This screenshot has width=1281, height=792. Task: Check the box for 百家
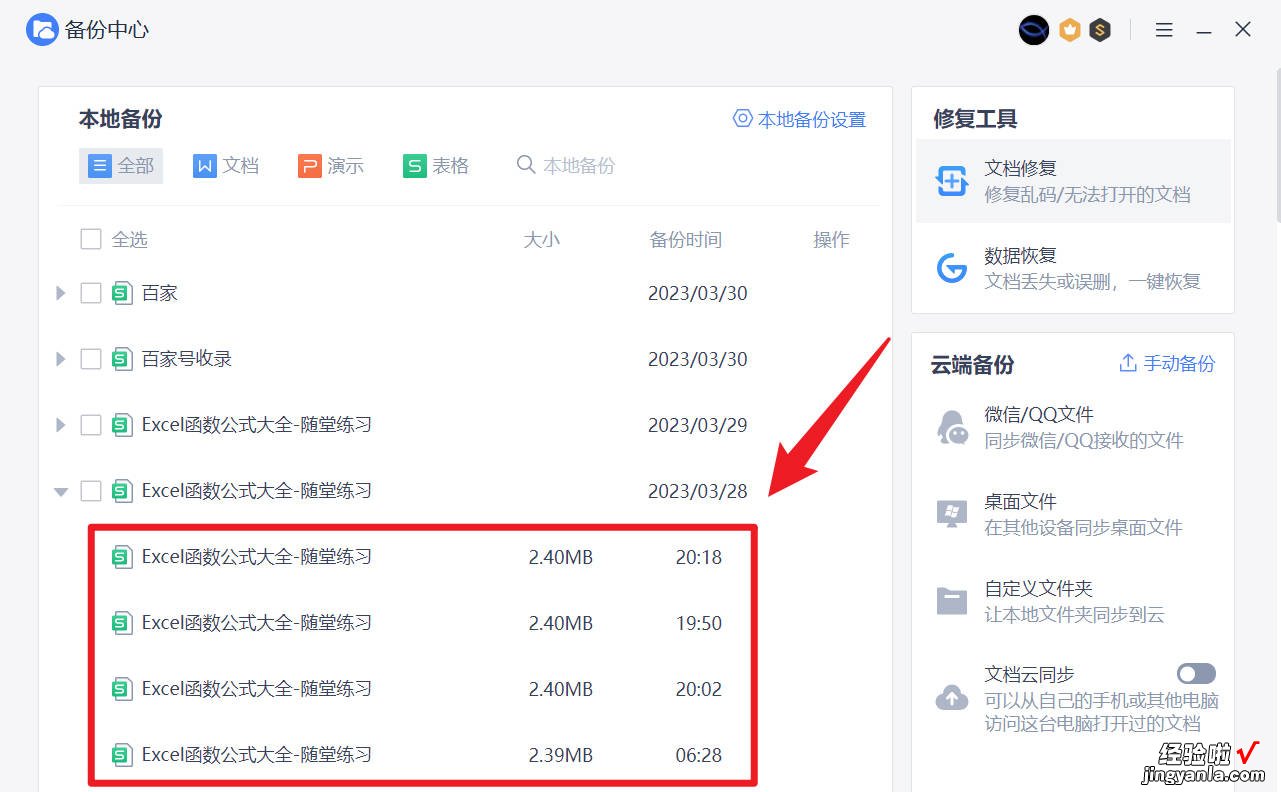[91, 293]
